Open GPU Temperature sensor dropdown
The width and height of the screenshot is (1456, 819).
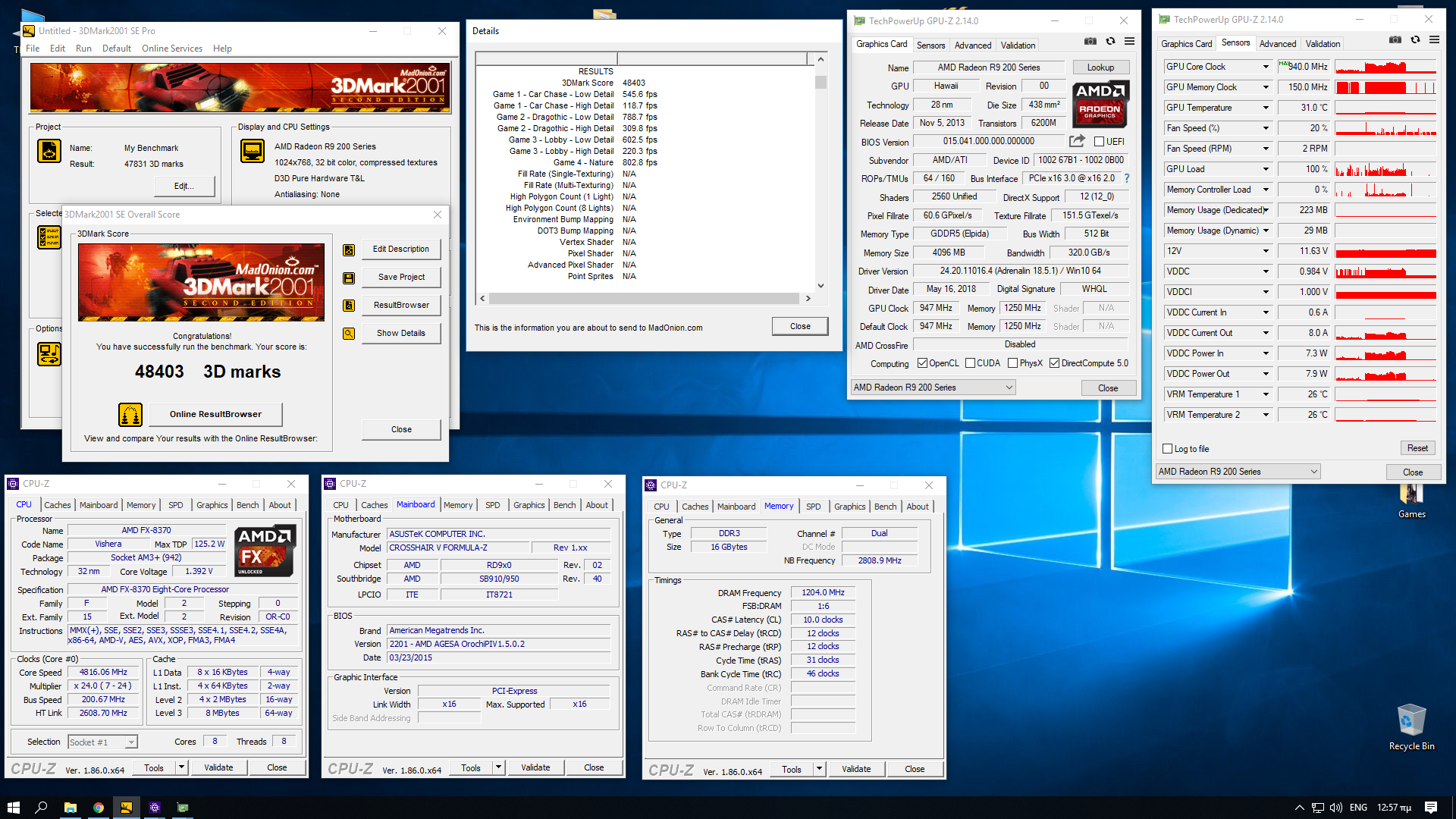pyautogui.click(x=1266, y=108)
